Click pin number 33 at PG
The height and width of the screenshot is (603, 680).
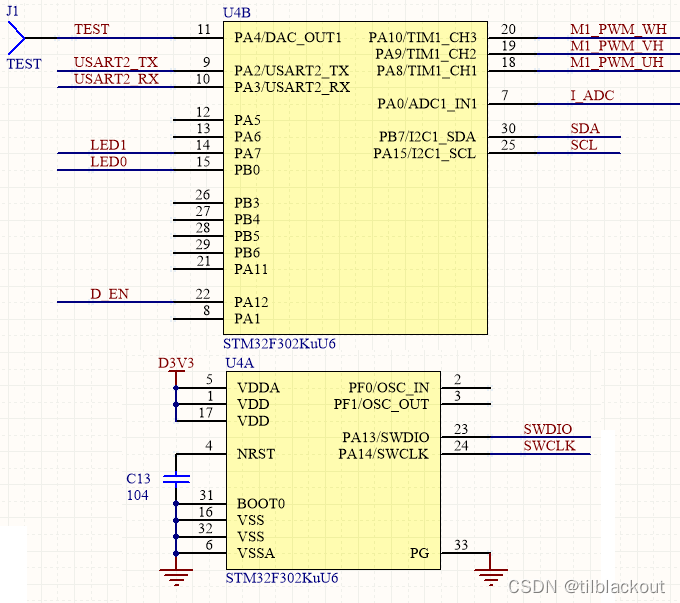(x=461, y=545)
